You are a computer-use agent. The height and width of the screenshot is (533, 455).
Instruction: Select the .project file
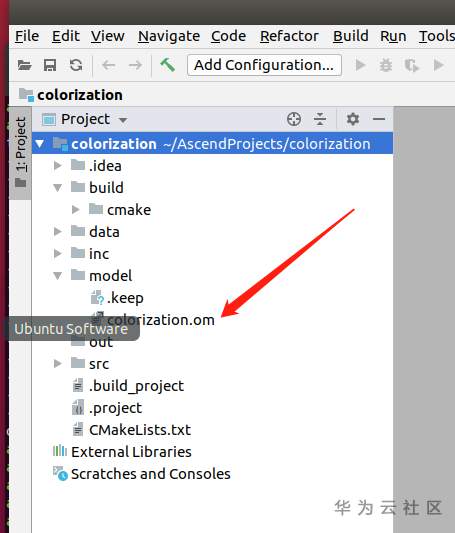click(x=107, y=408)
